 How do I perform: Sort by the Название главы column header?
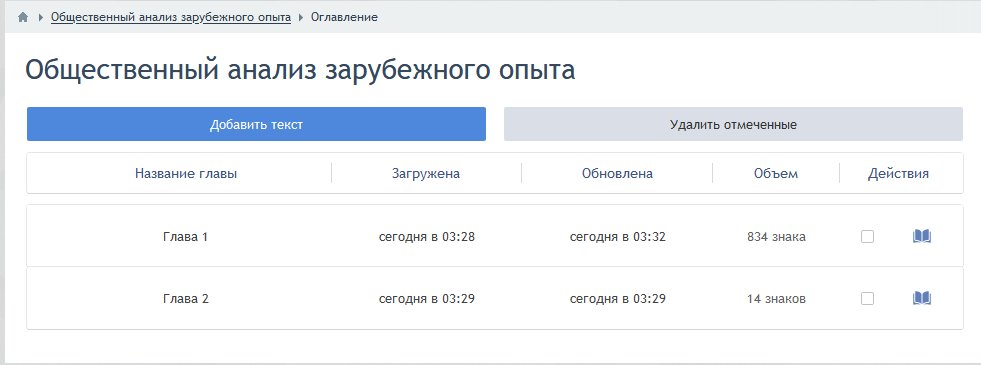(186, 173)
